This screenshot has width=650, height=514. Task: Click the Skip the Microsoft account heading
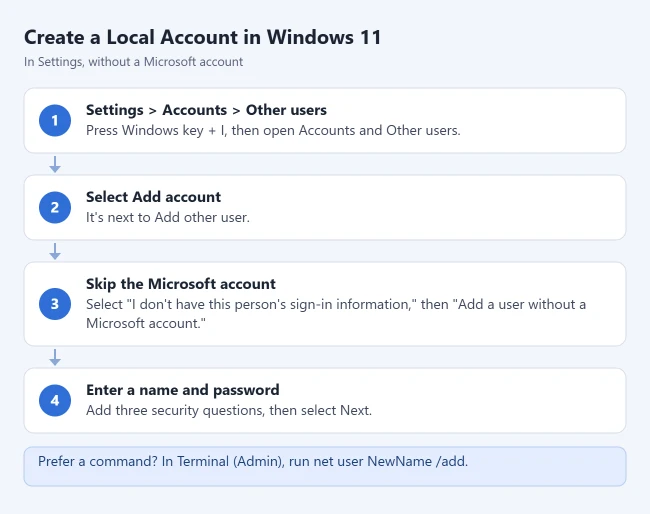pyautogui.click(x=181, y=284)
